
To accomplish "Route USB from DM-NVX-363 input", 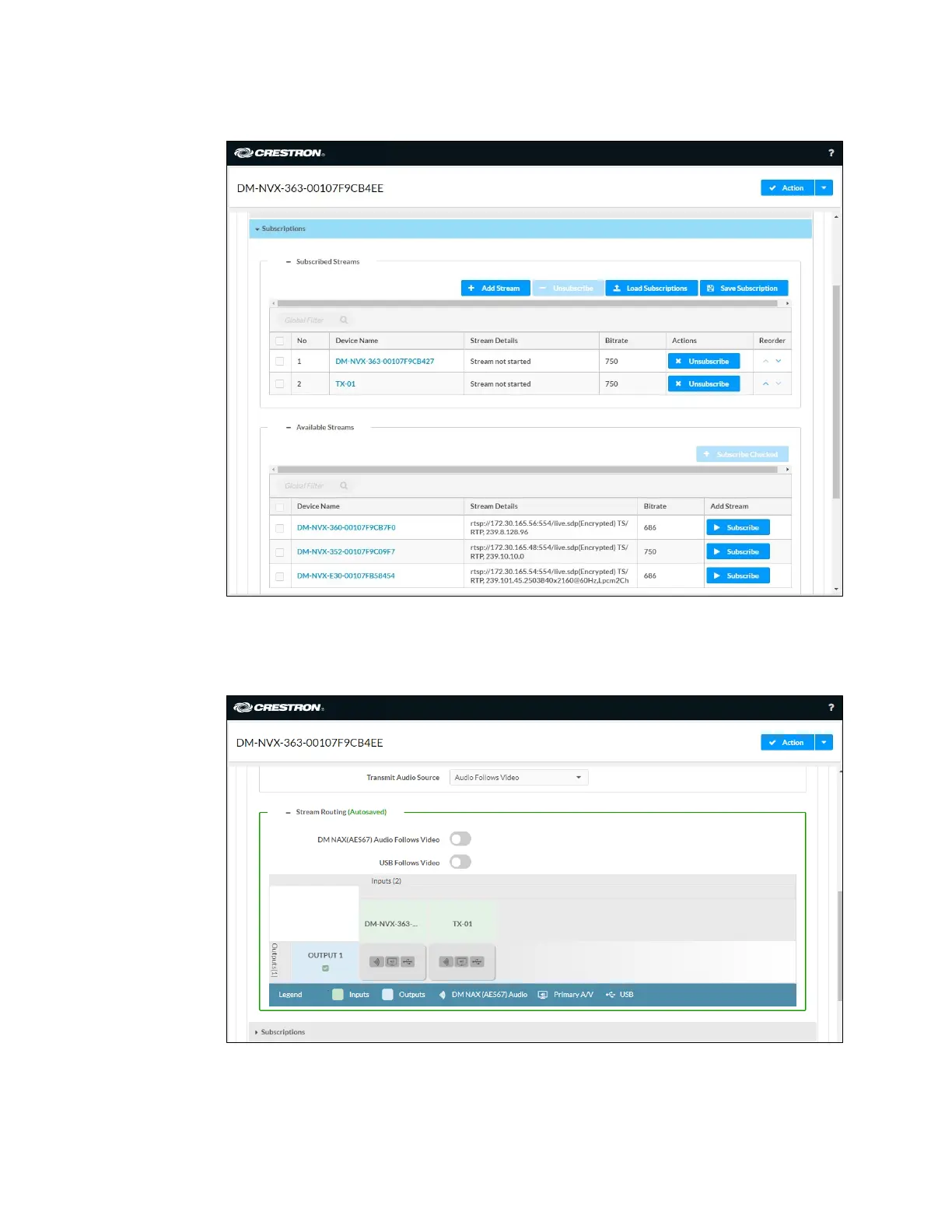I will click(x=408, y=962).
